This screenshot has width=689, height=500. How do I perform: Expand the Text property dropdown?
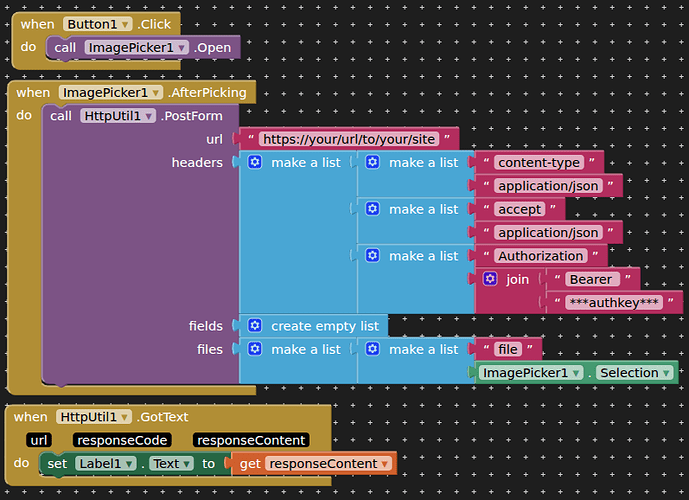click(x=186, y=463)
